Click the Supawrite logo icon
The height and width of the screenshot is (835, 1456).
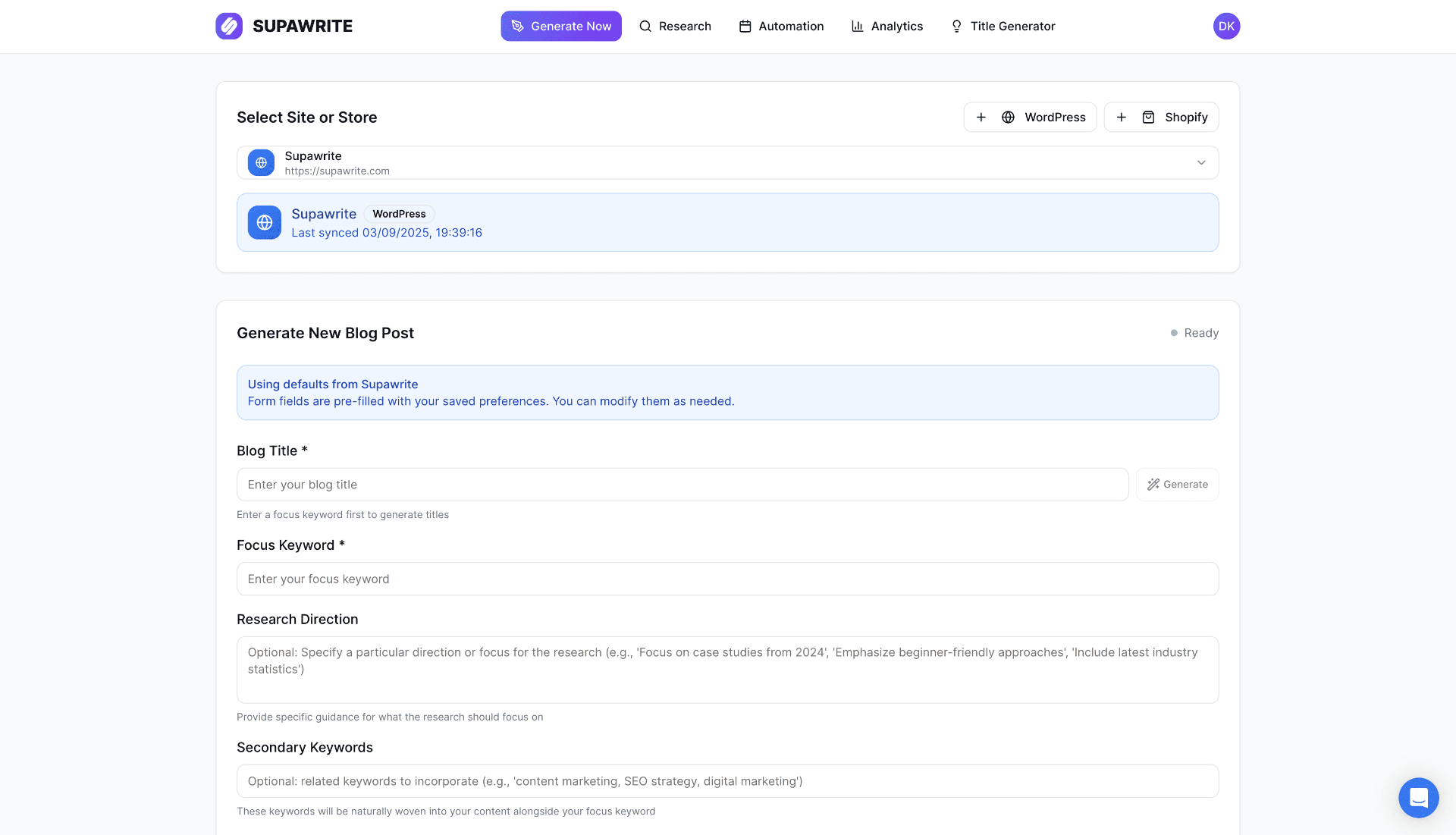tap(229, 26)
